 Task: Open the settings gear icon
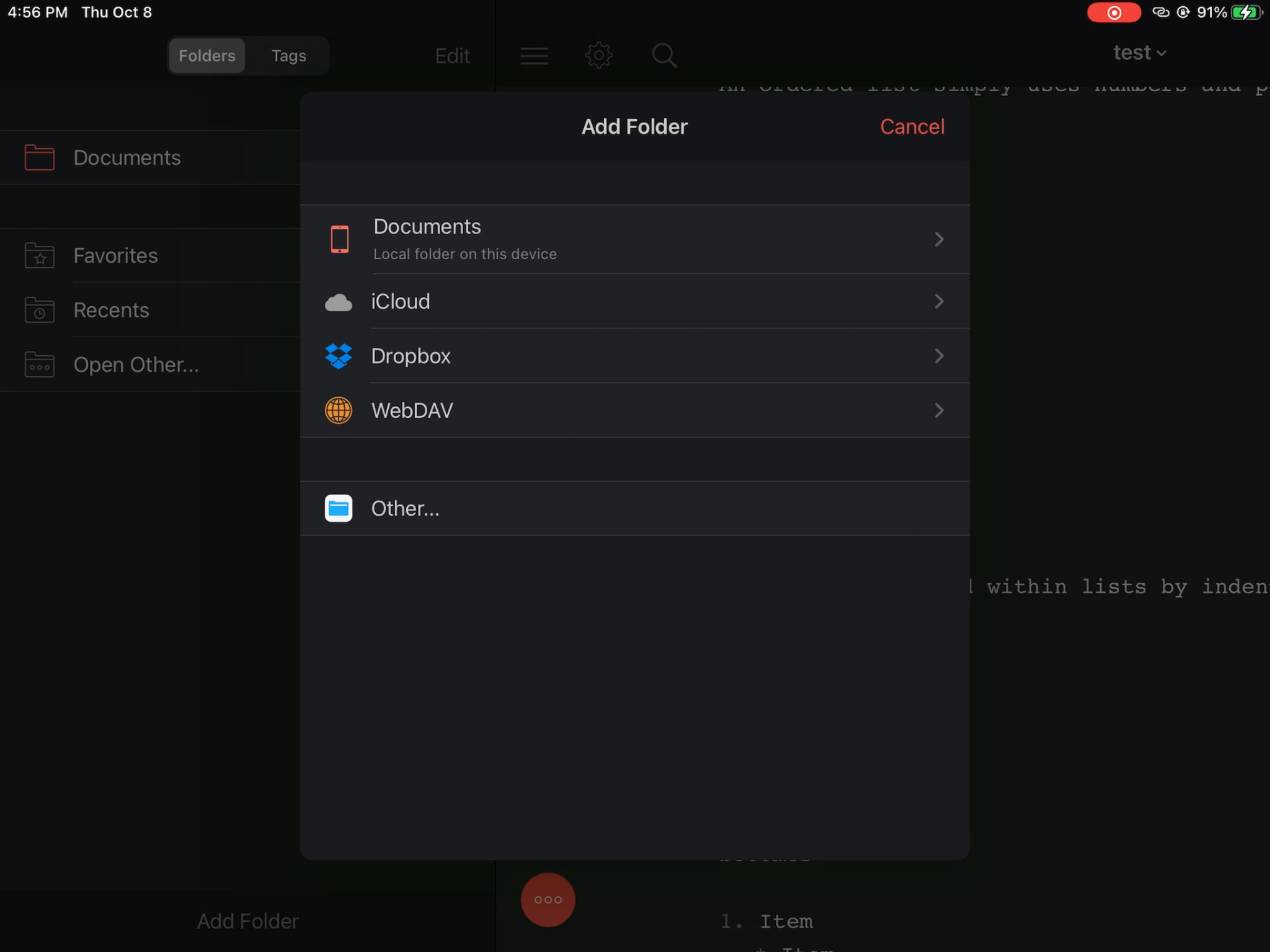click(x=598, y=55)
